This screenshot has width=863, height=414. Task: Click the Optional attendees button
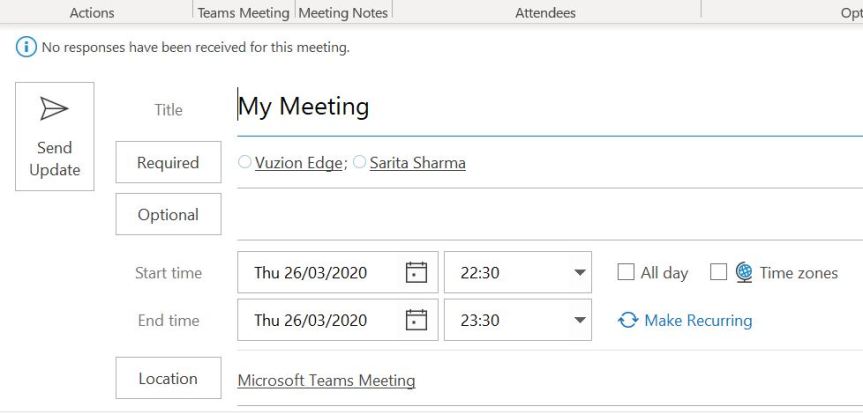168,215
